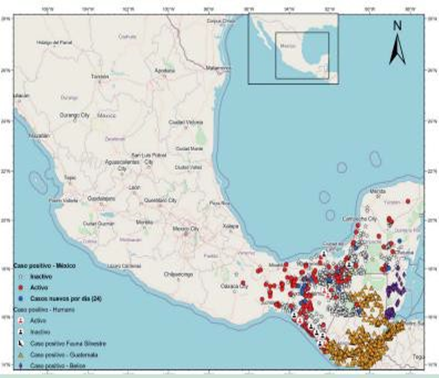Click the Oaxaca City label
The width and height of the screenshot is (439, 378).
tap(234, 286)
